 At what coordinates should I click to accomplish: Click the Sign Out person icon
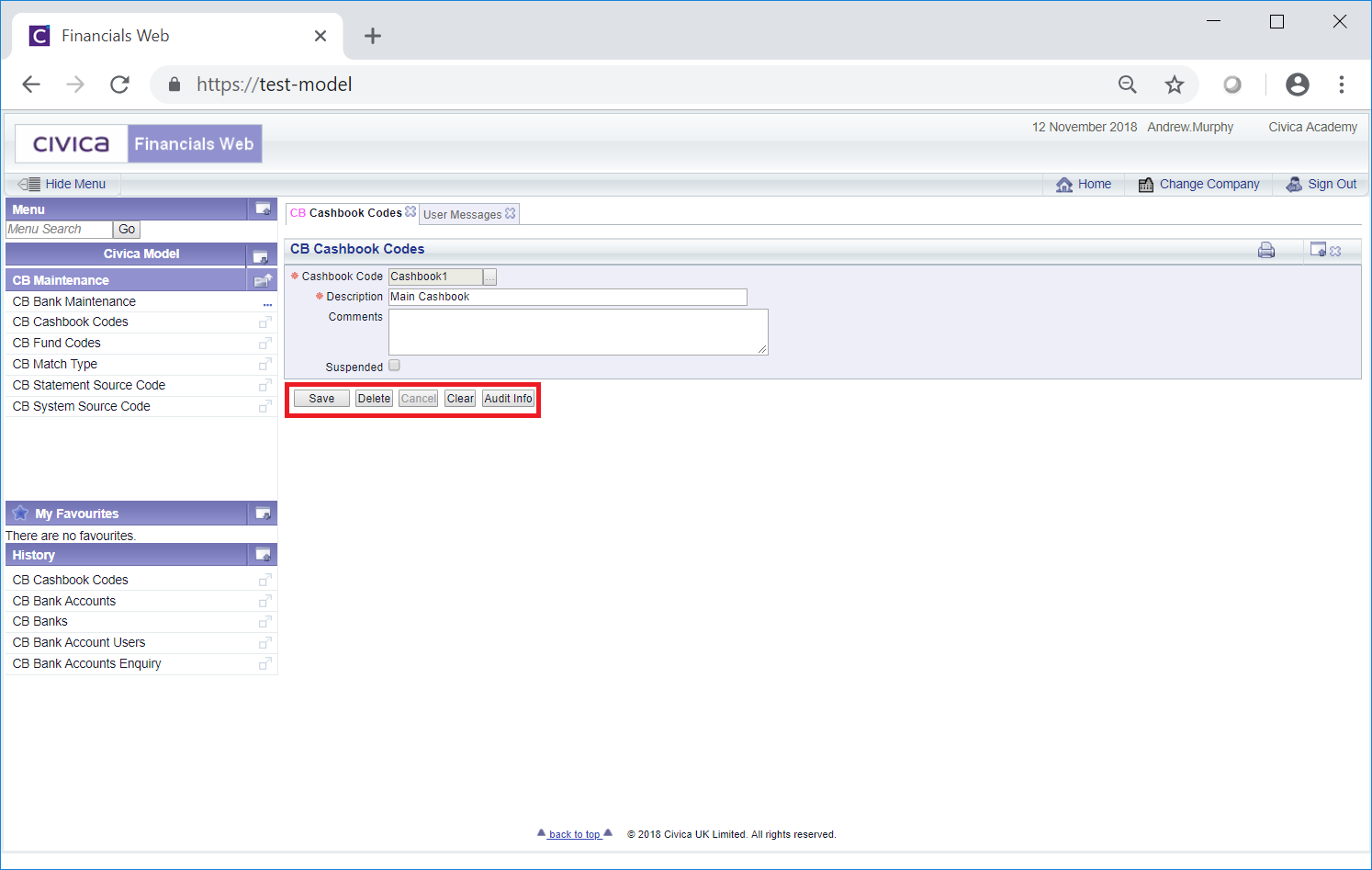(x=1294, y=184)
